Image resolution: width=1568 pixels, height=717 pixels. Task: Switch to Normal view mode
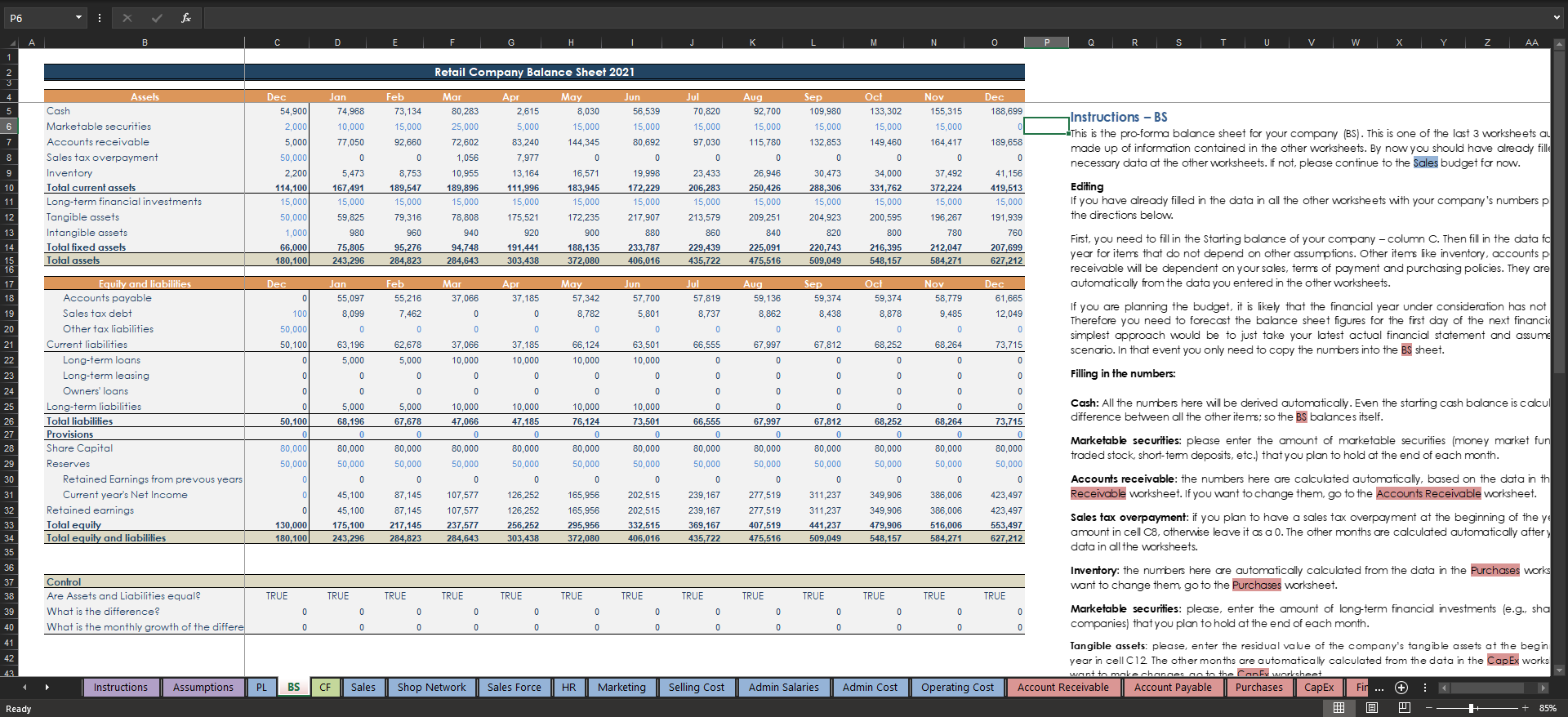[1339, 708]
